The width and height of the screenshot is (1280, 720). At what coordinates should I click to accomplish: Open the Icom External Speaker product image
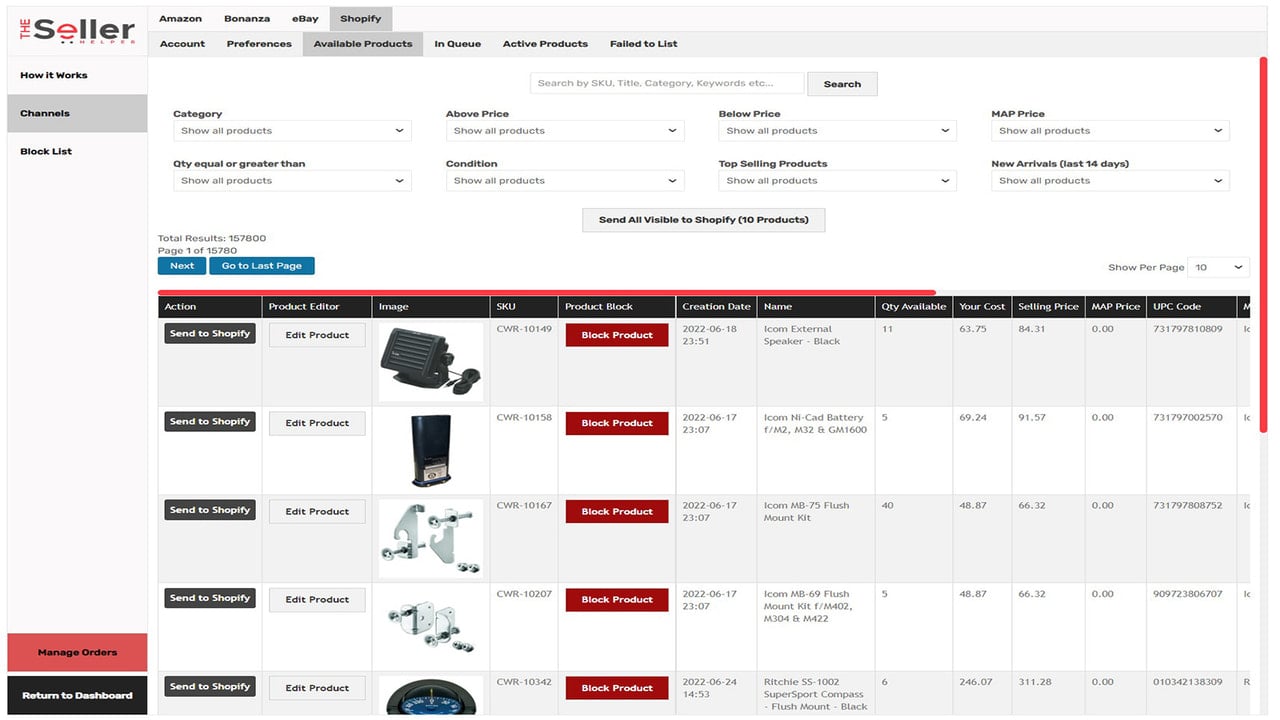pyautogui.click(x=431, y=362)
